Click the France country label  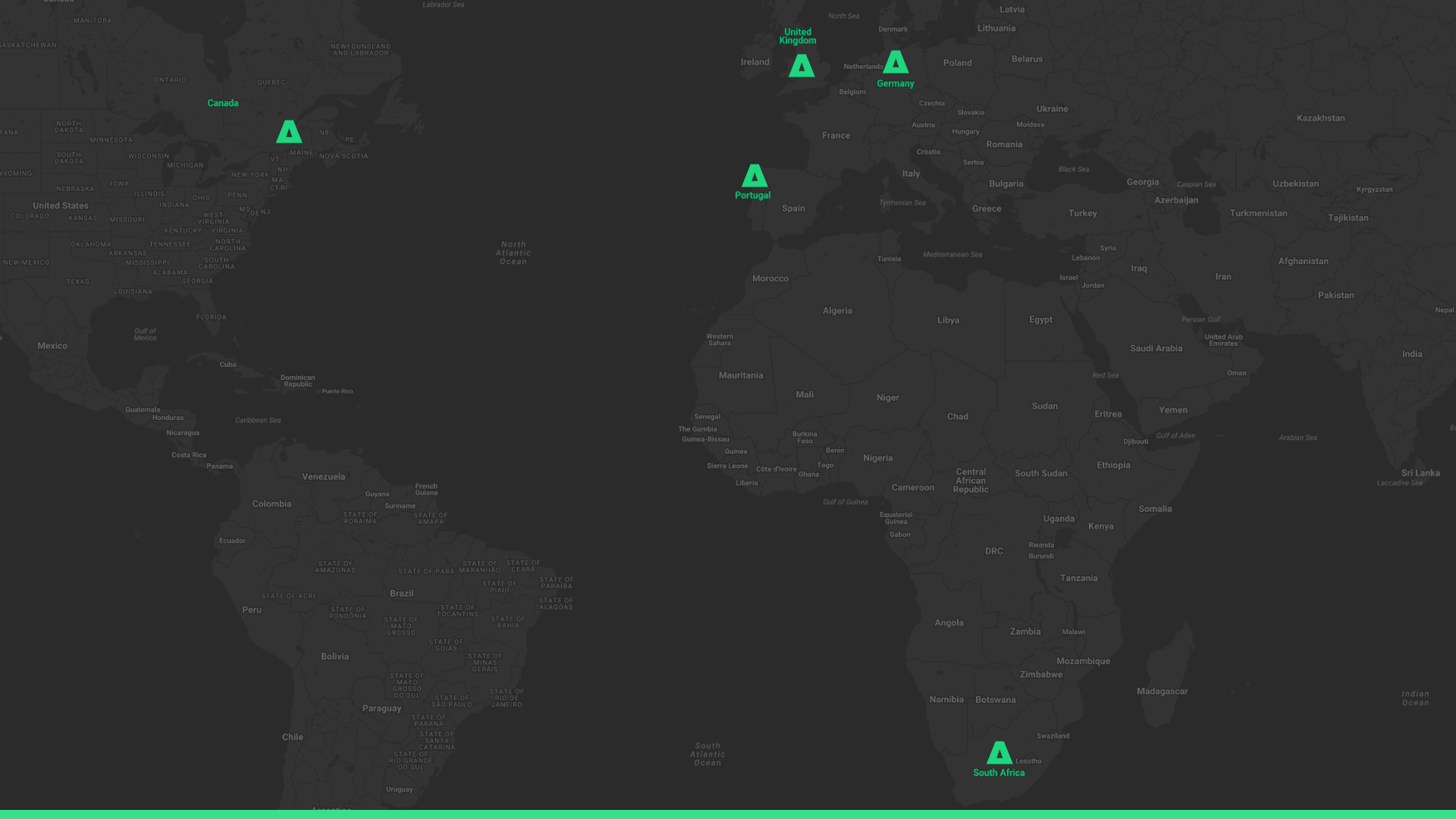coord(836,136)
